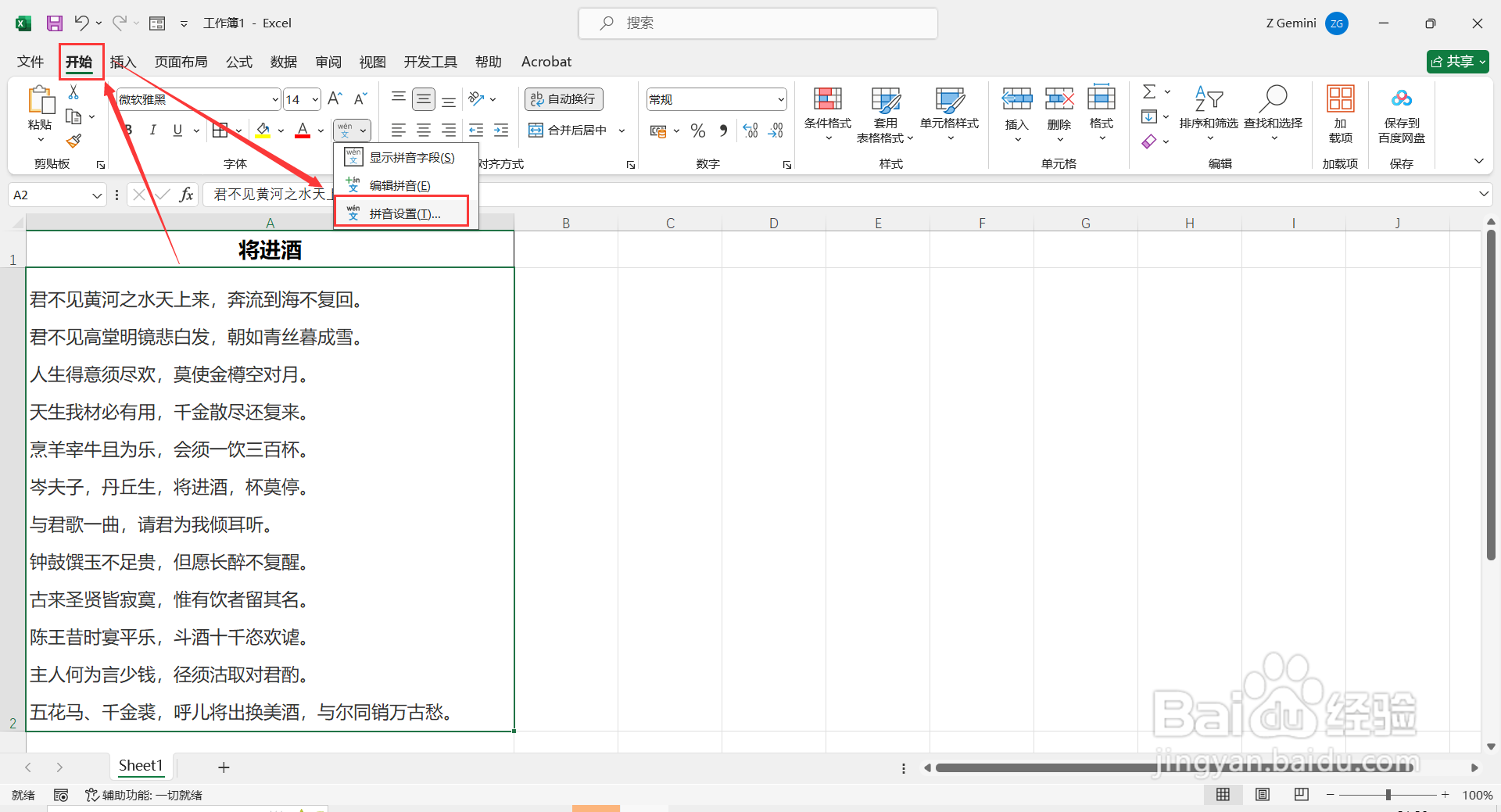This screenshot has height=812, width=1501.
Task: Toggle 自动换行 wrap text
Action: [x=563, y=99]
